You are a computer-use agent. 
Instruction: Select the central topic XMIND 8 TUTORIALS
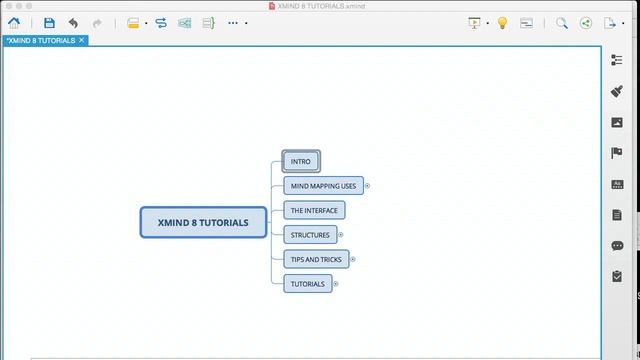click(203, 222)
